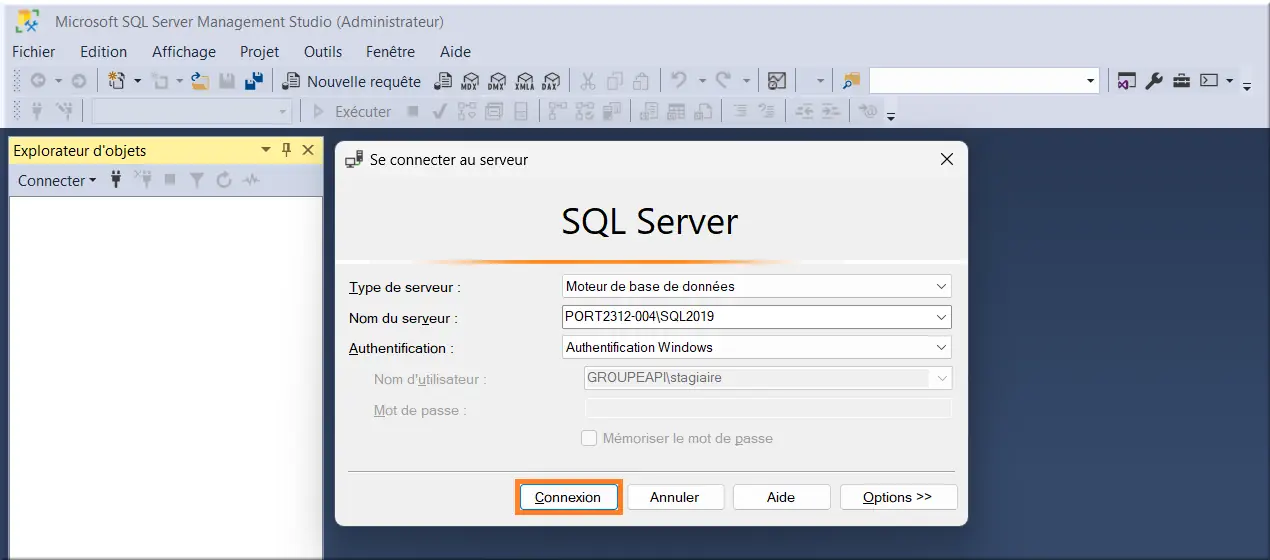Open a new DMX query
This screenshot has width=1270, height=560.
[497, 81]
